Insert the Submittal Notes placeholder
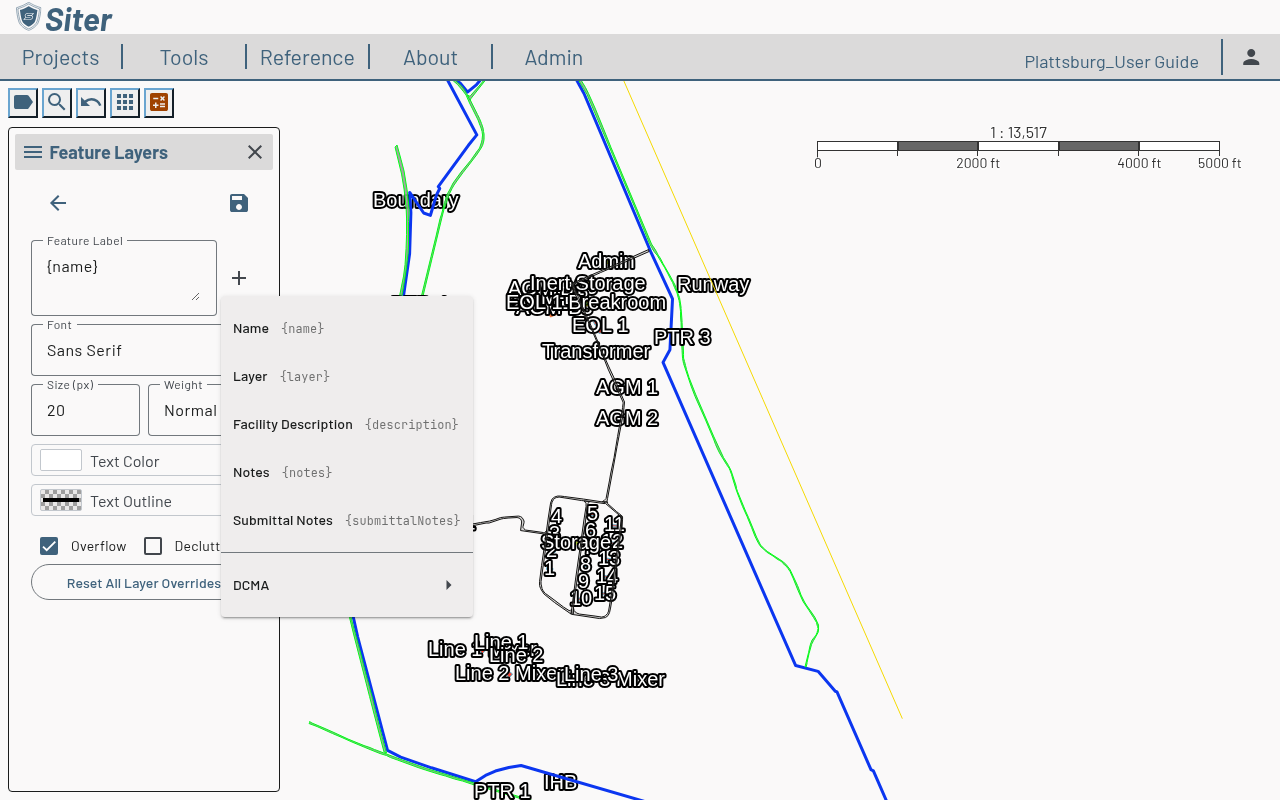 347,520
